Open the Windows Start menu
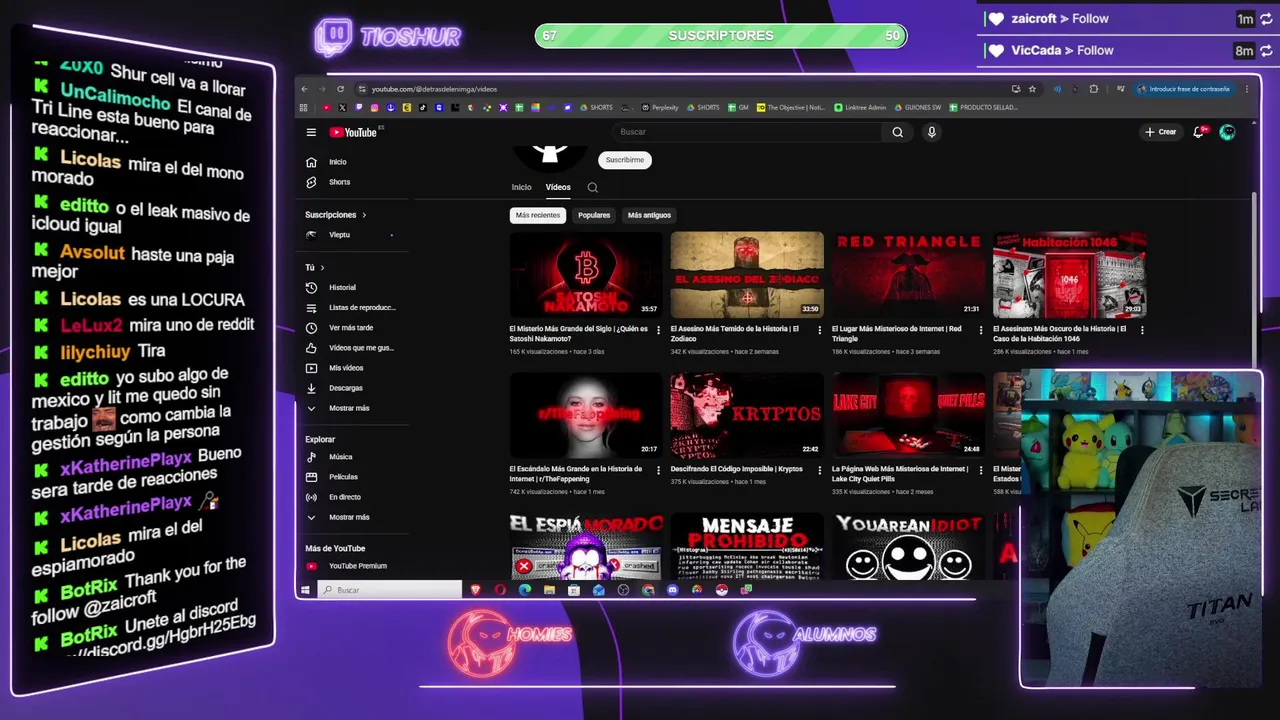 [305, 590]
